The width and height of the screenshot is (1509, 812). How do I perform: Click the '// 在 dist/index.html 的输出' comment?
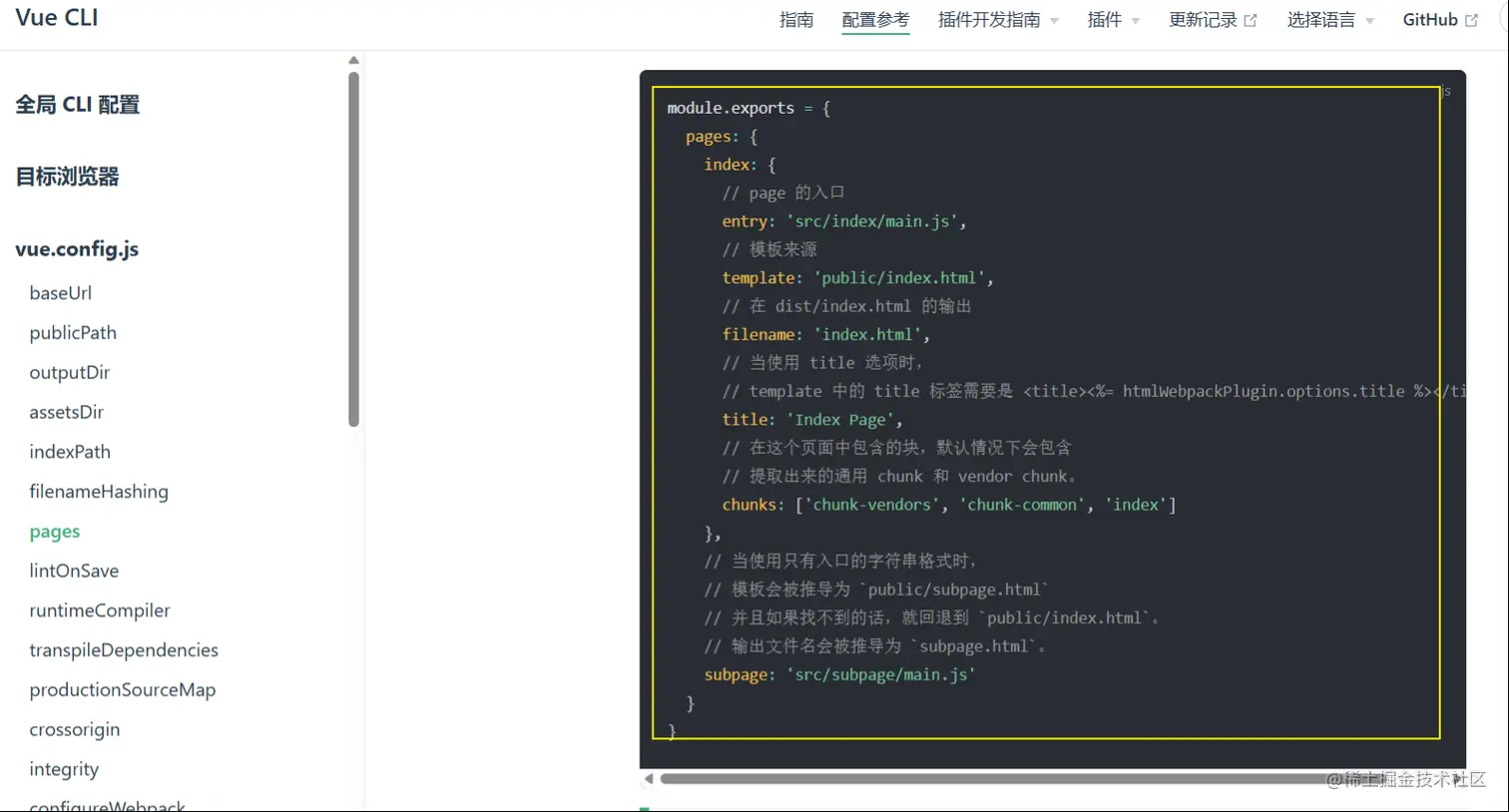(x=846, y=306)
